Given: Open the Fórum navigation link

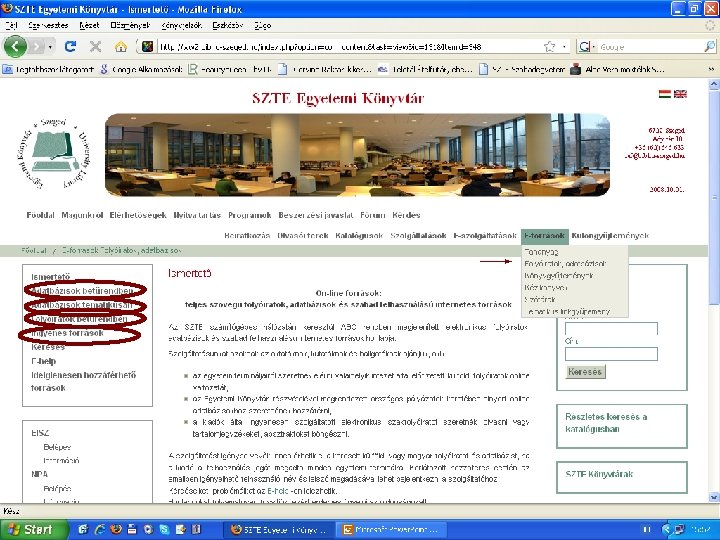Looking at the screenshot, I should tap(373, 215).
